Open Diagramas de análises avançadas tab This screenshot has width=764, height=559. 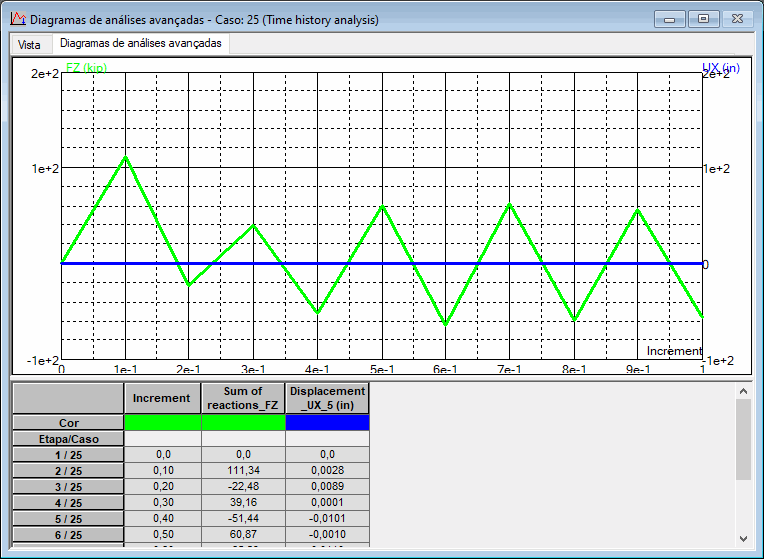[141, 43]
